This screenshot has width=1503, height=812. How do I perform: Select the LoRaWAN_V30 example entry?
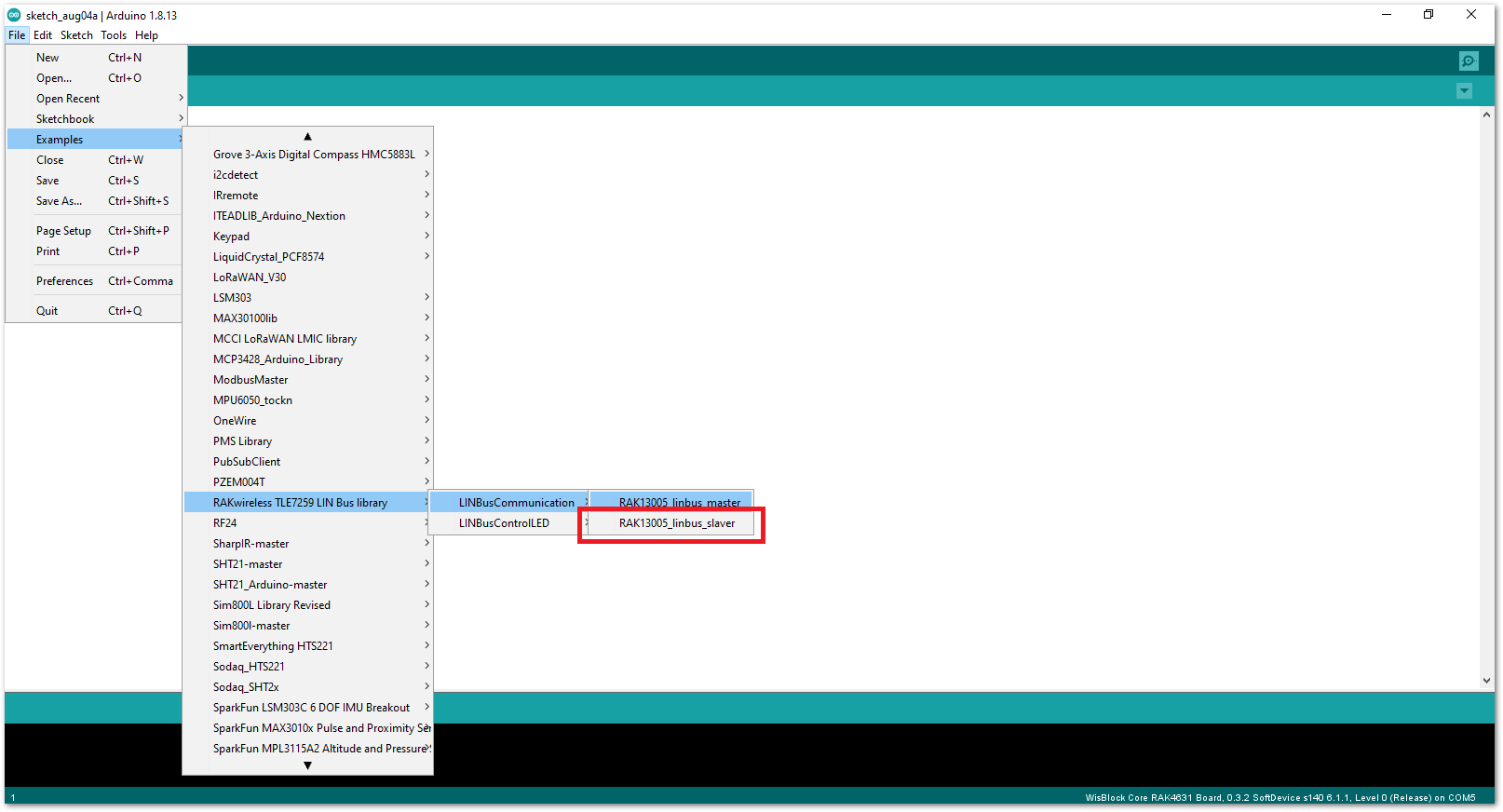pyautogui.click(x=308, y=277)
